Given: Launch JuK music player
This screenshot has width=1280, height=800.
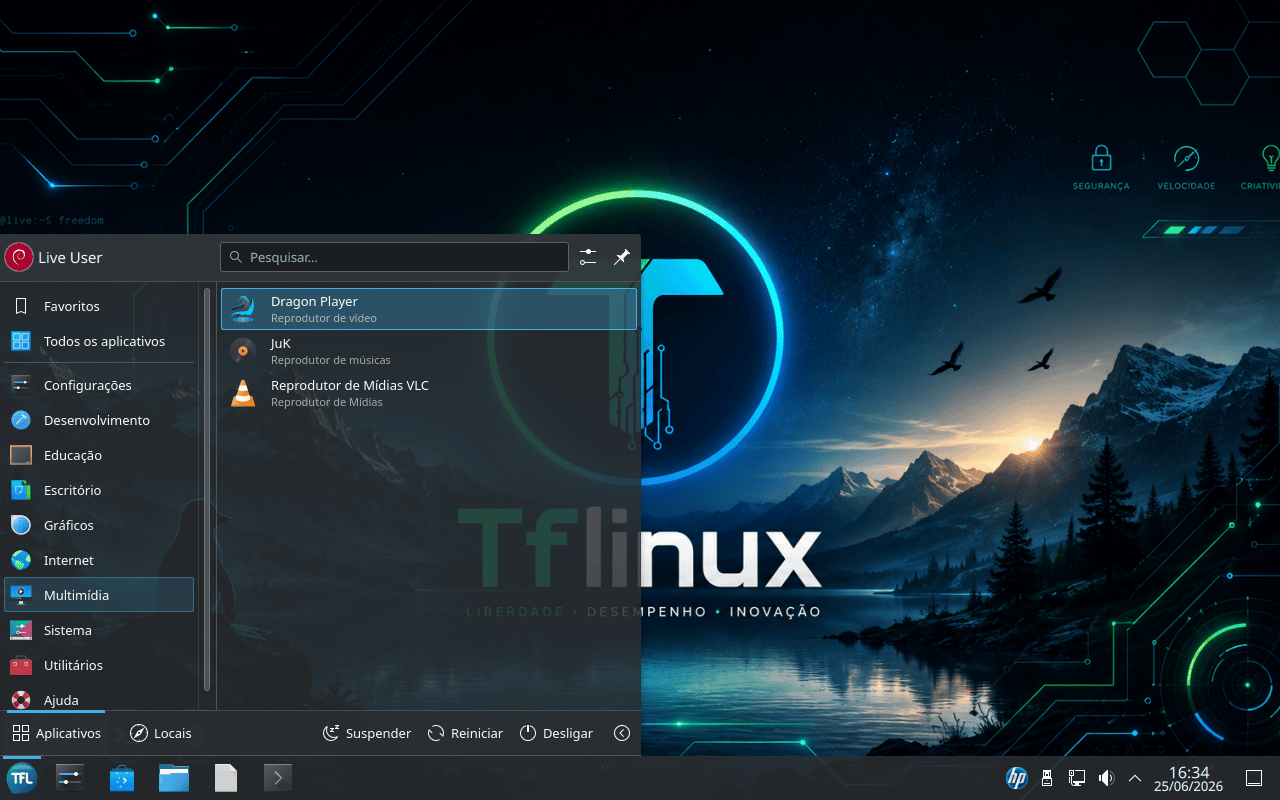Looking at the screenshot, I should tap(428, 351).
